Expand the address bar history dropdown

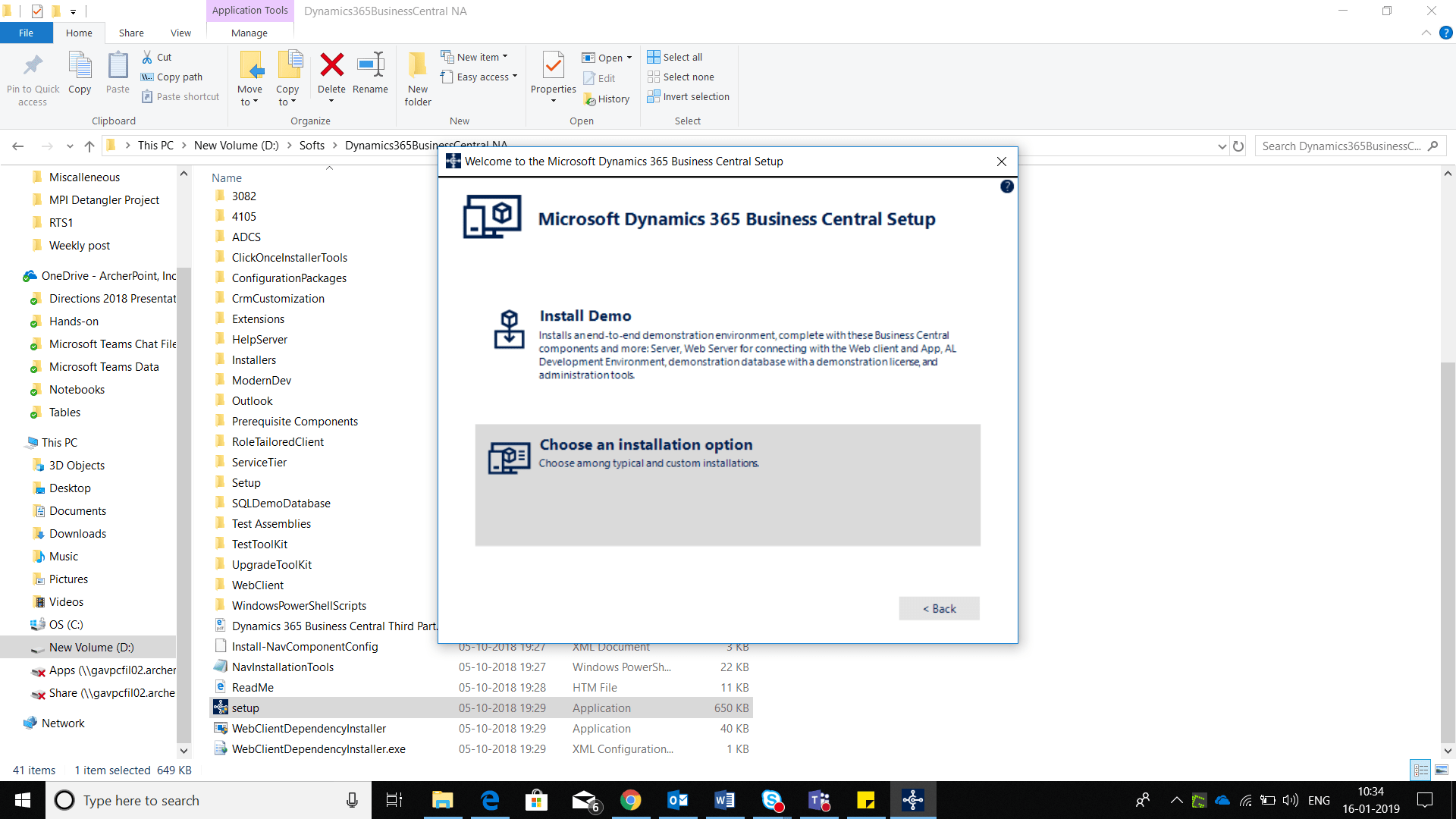1221,146
